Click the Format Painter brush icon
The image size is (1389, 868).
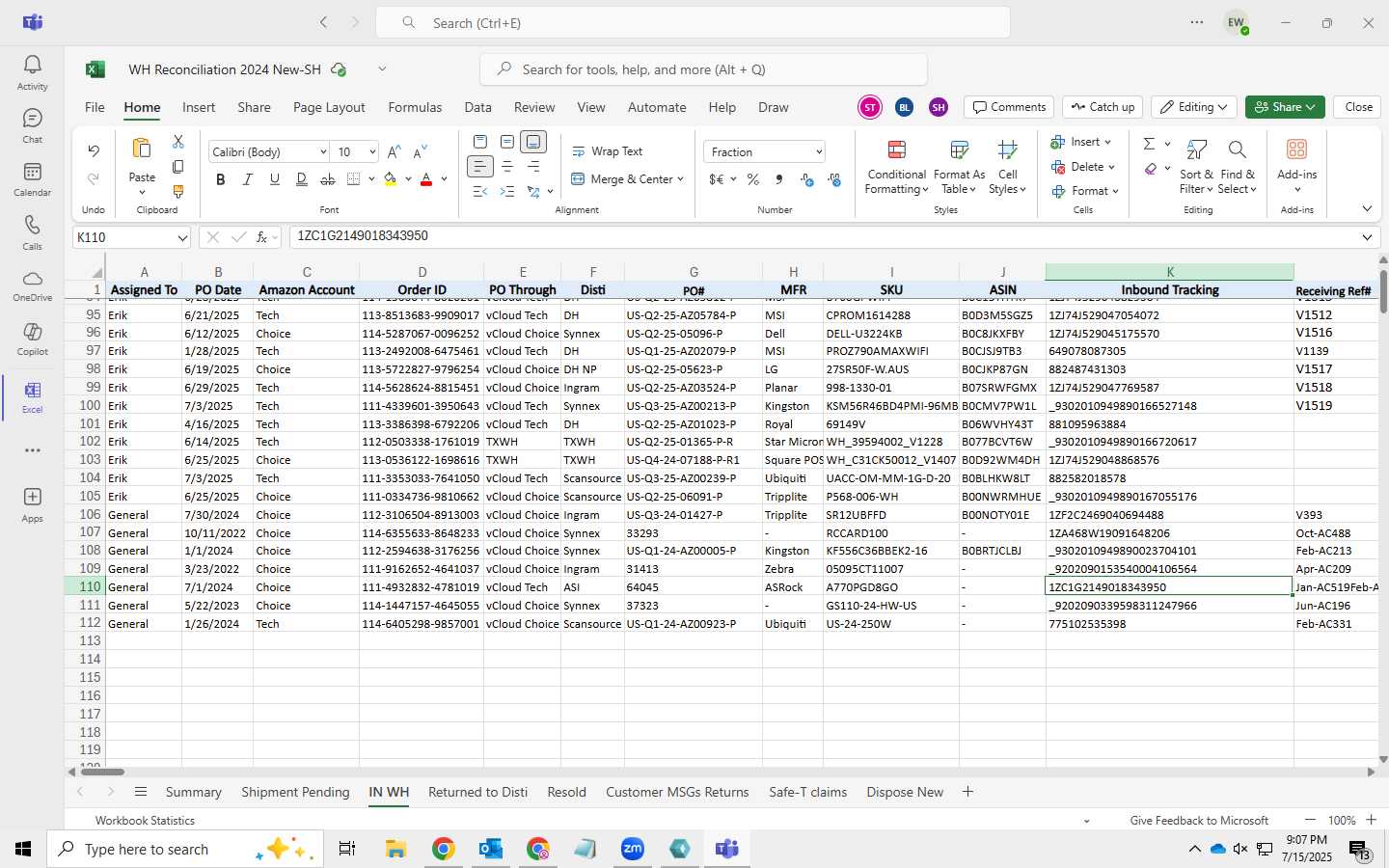pyautogui.click(x=178, y=192)
